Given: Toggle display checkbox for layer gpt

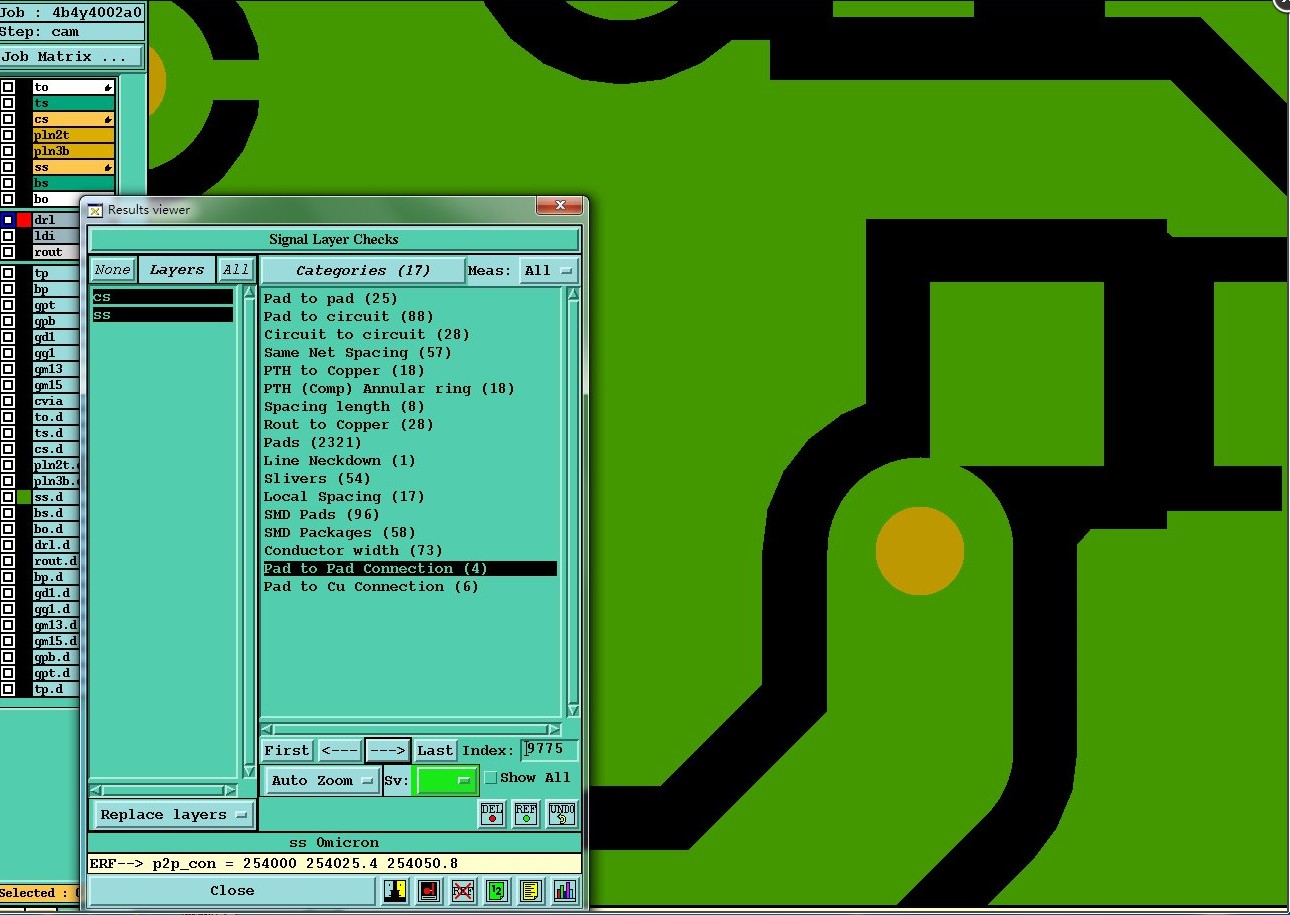Looking at the screenshot, I should (8, 305).
